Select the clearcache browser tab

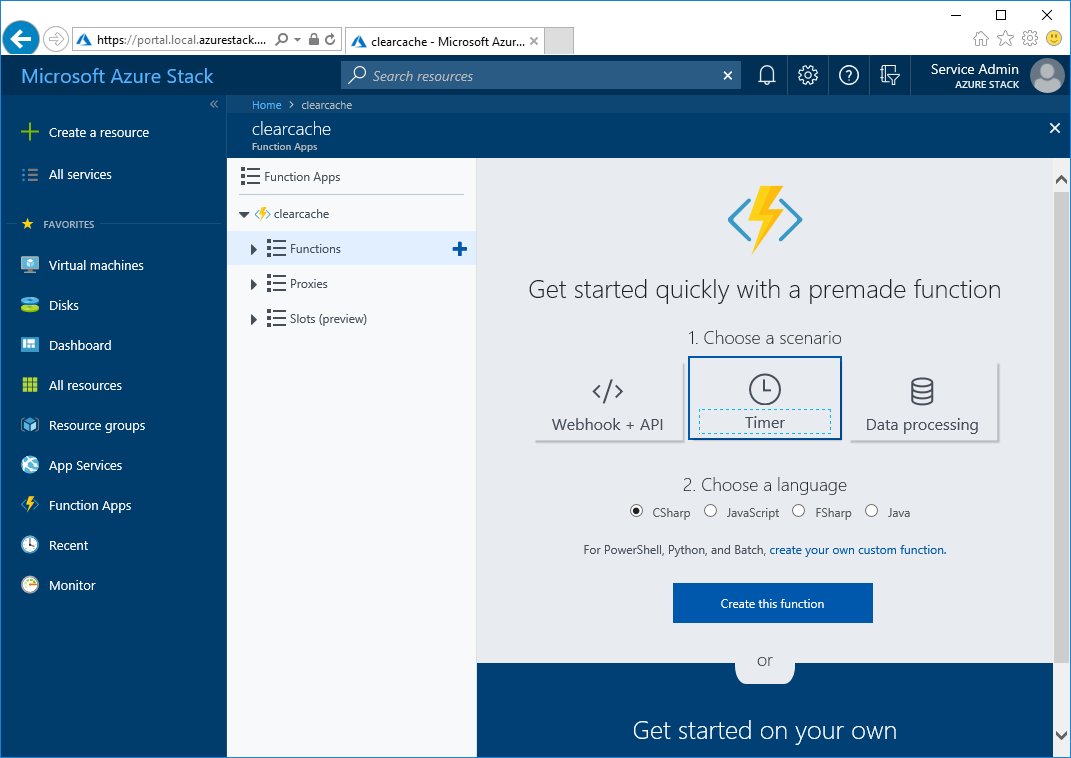click(447, 42)
